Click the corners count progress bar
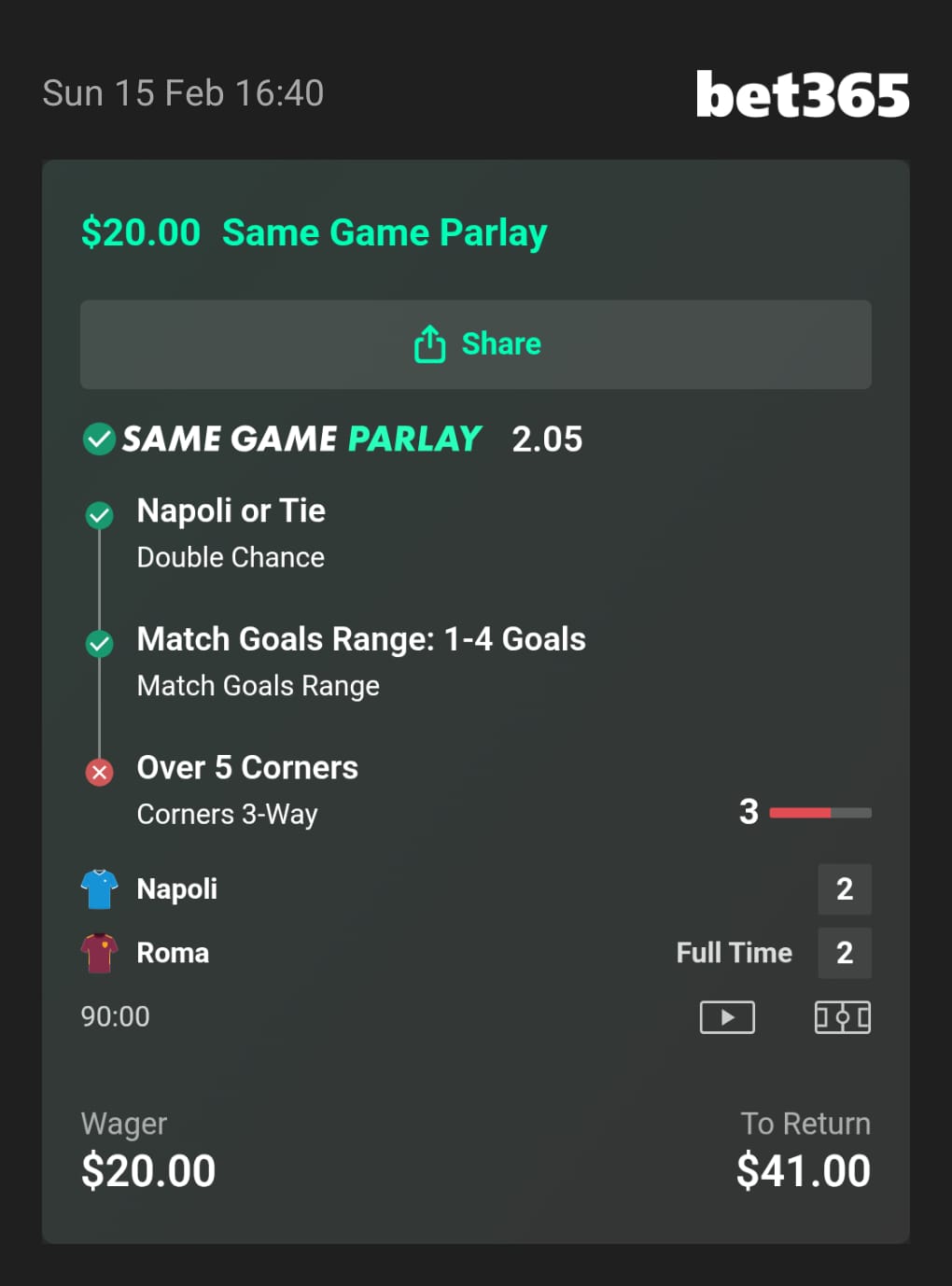This screenshot has width=952, height=1286. 819,813
